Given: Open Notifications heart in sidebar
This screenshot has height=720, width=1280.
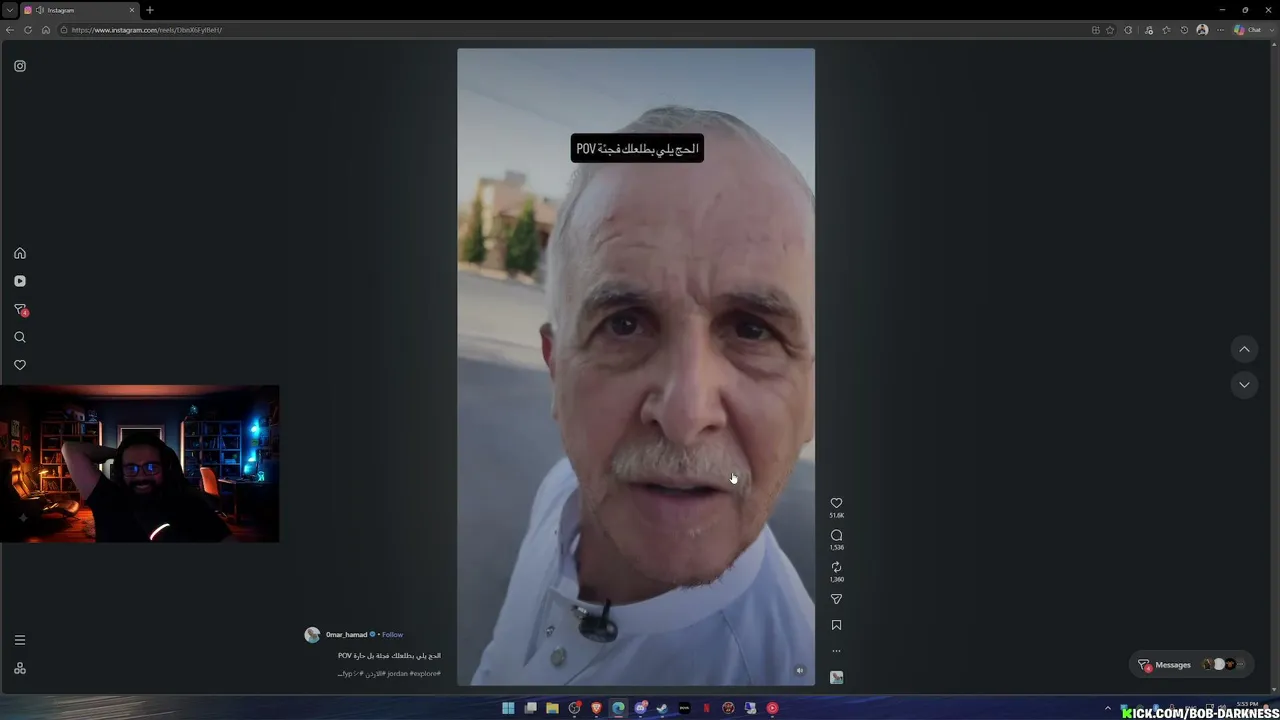Looking at the screenshot, I should pos(20,365).
